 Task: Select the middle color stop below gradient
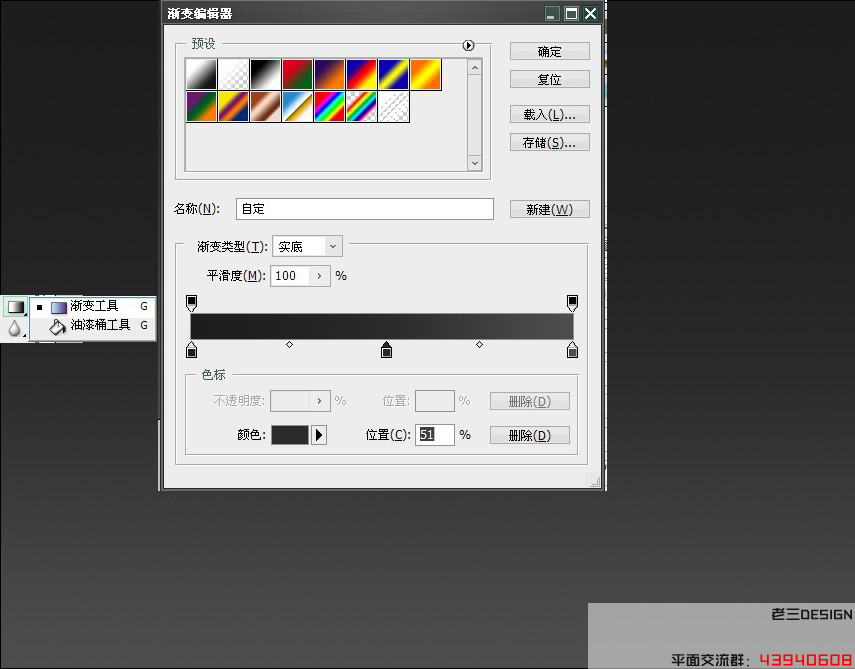click(x=387, y=349)
